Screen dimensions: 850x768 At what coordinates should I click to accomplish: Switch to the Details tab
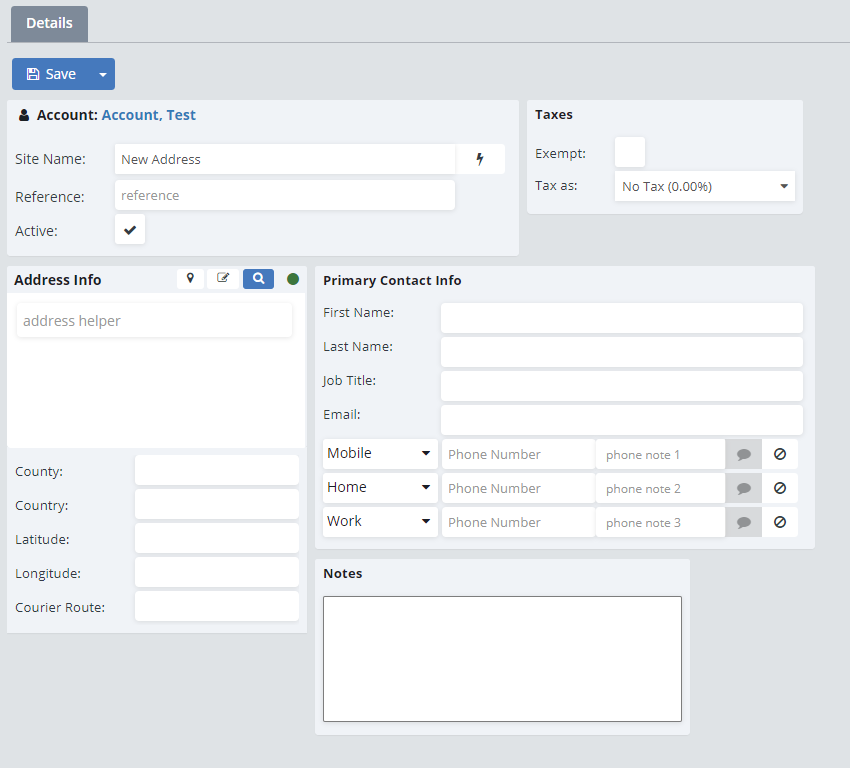tap(49, 24)
